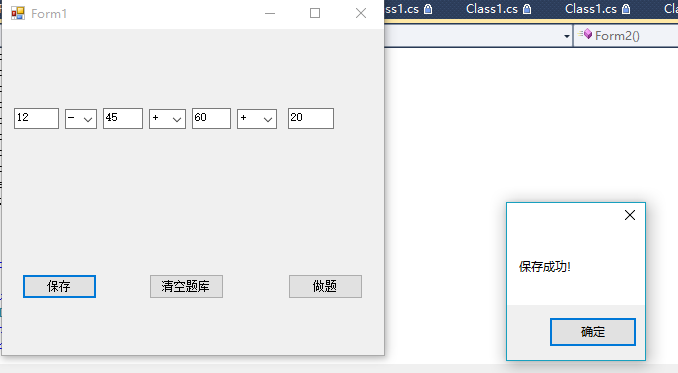Open the operator dropdown after the 45 field
Viewport: 678px width, 373px height.
pos(167,119)
